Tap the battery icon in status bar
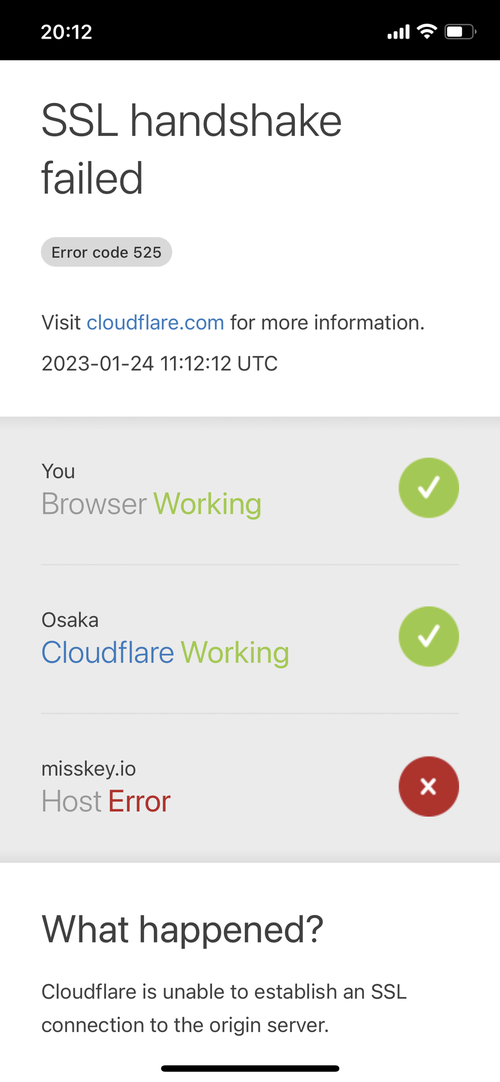Screen dimensions: 500x1082 pos(460,31)
